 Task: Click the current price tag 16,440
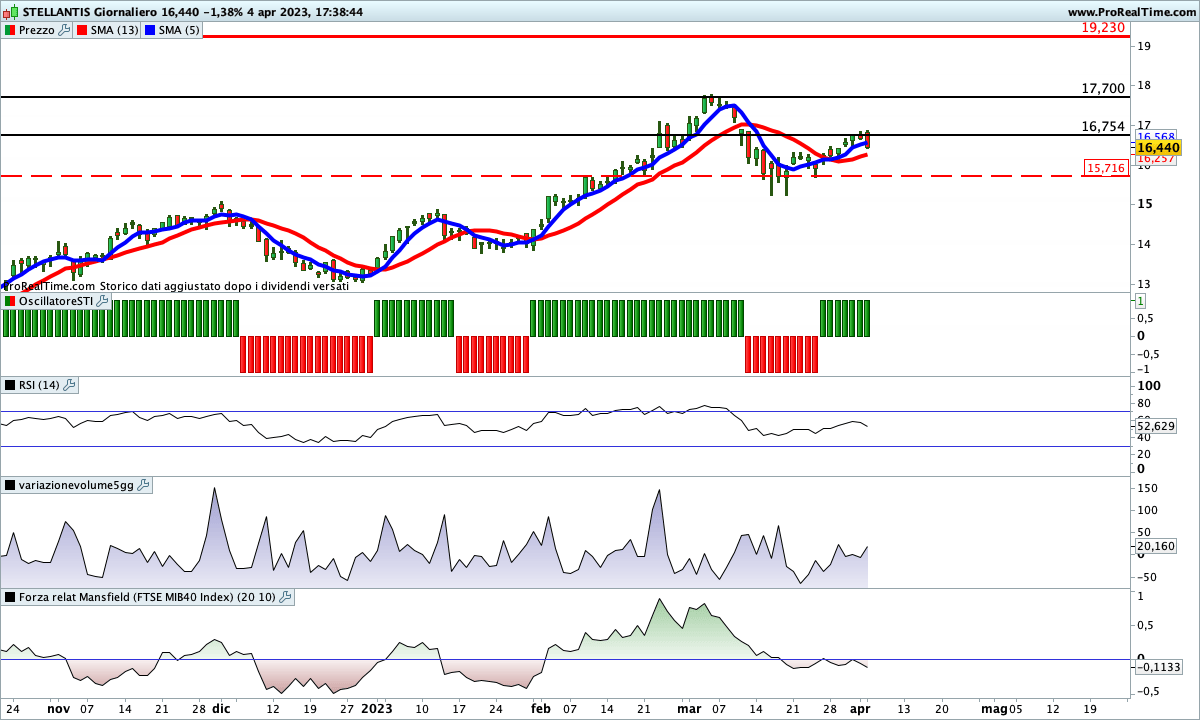pos(1159,147)
